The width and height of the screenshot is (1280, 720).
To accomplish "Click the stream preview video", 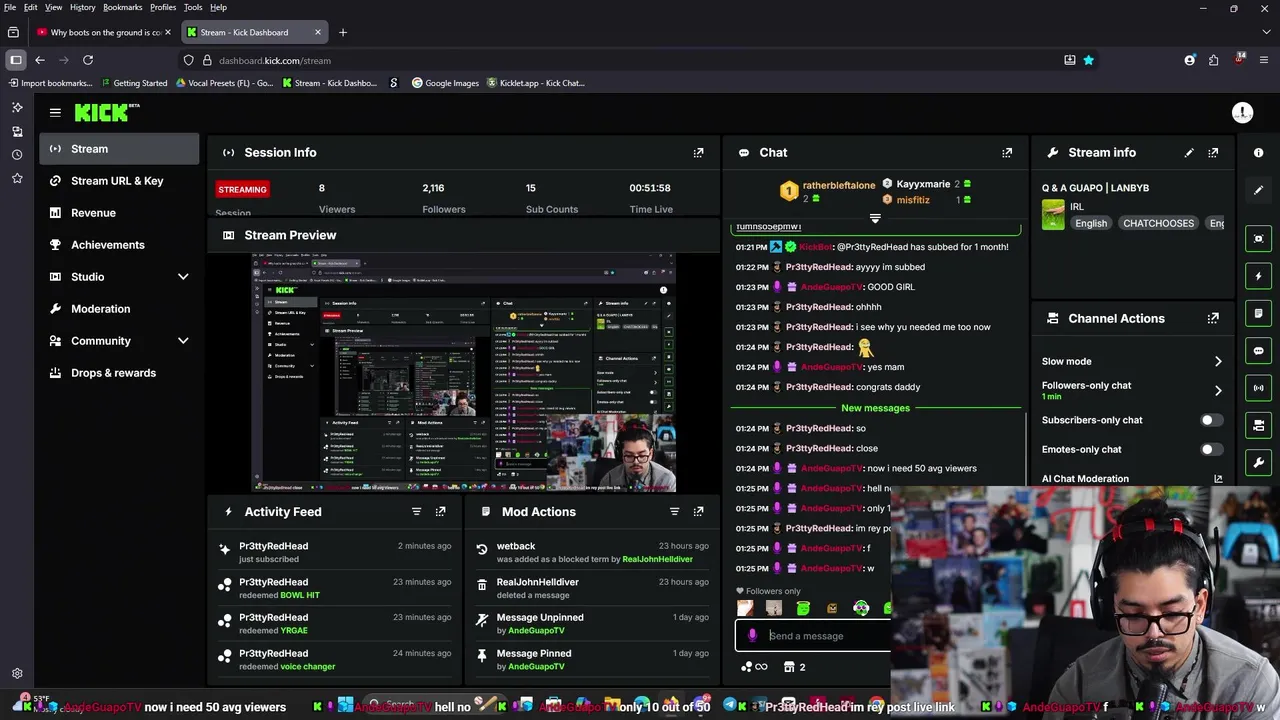I will [x=464, y=372].
